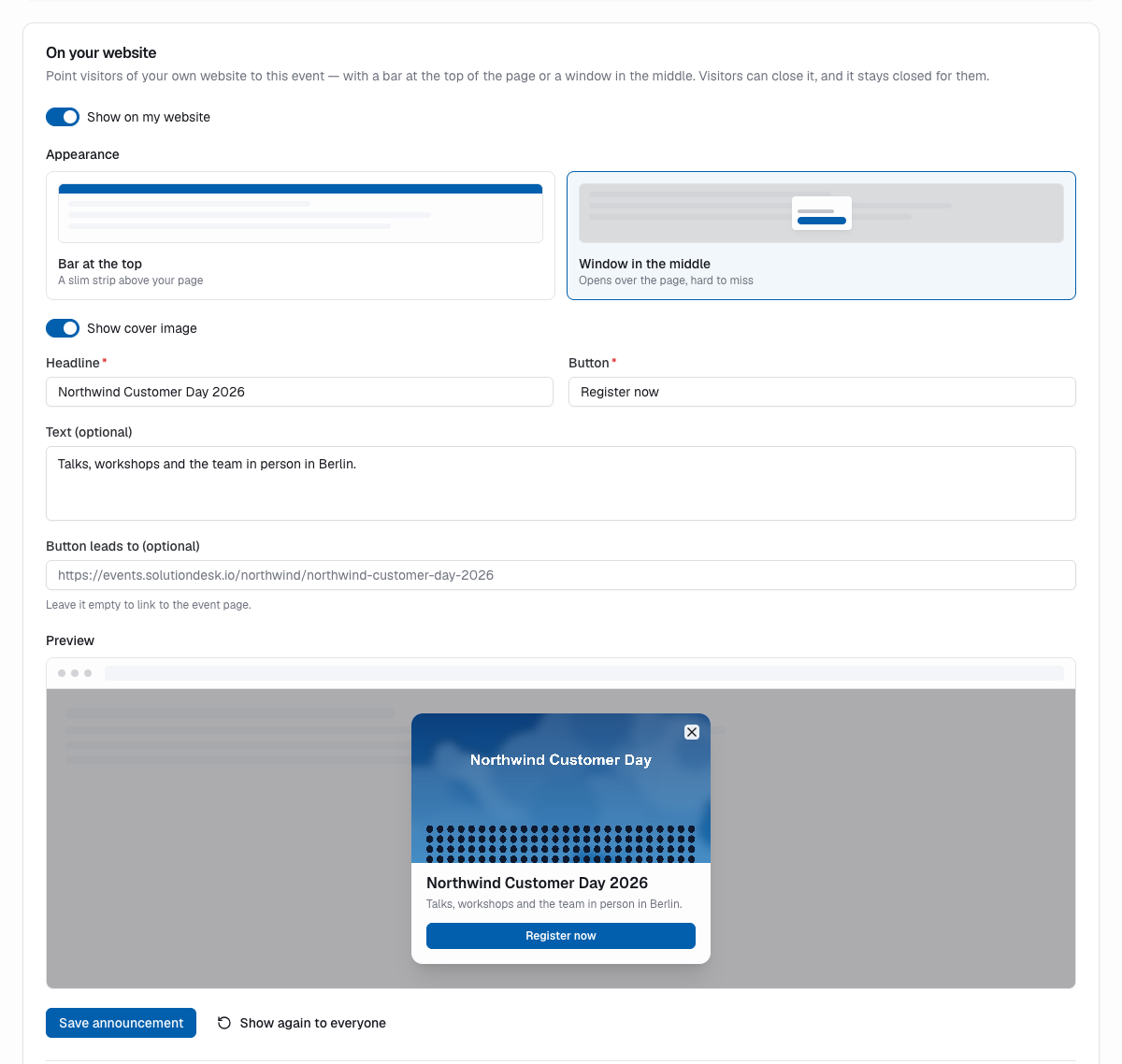Click the 'Point visitors of your own website' description
The width and height of the screenshot is (1122, 1064).
517,76
